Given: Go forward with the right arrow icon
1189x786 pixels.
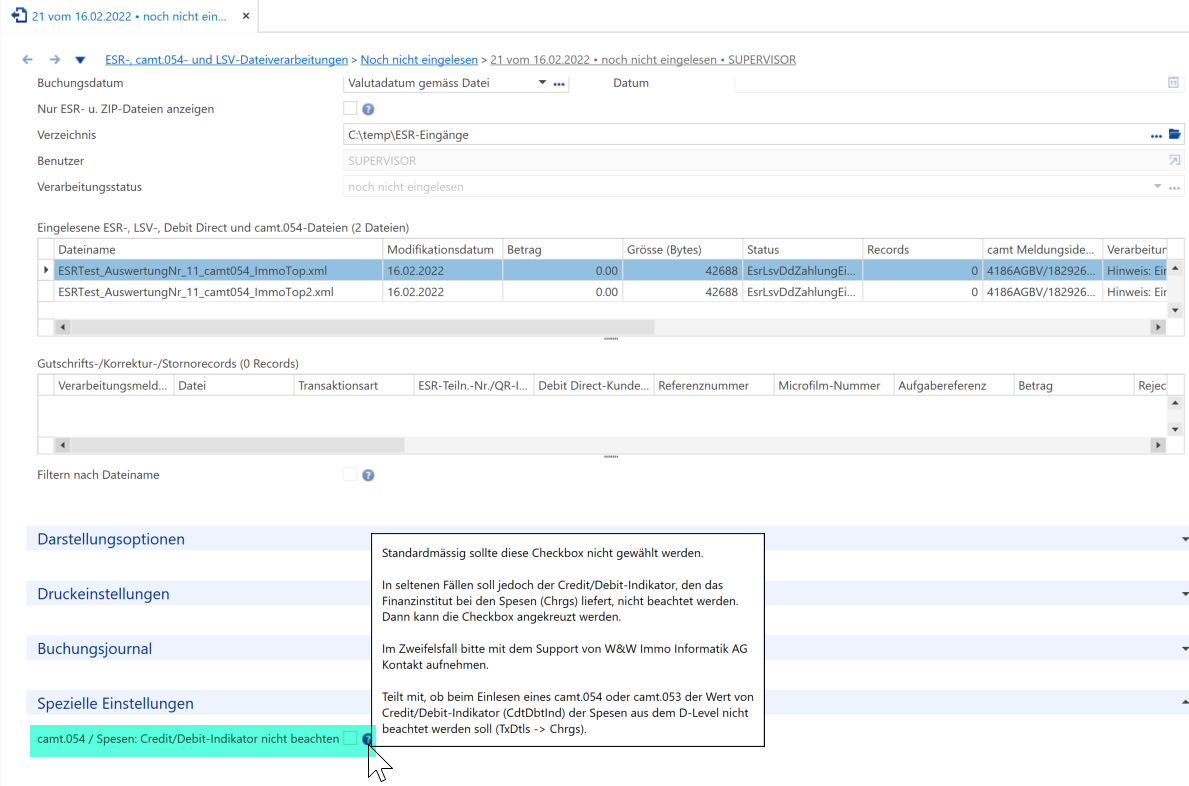Looking at the screenshot, I should click(x=55, y=60).
